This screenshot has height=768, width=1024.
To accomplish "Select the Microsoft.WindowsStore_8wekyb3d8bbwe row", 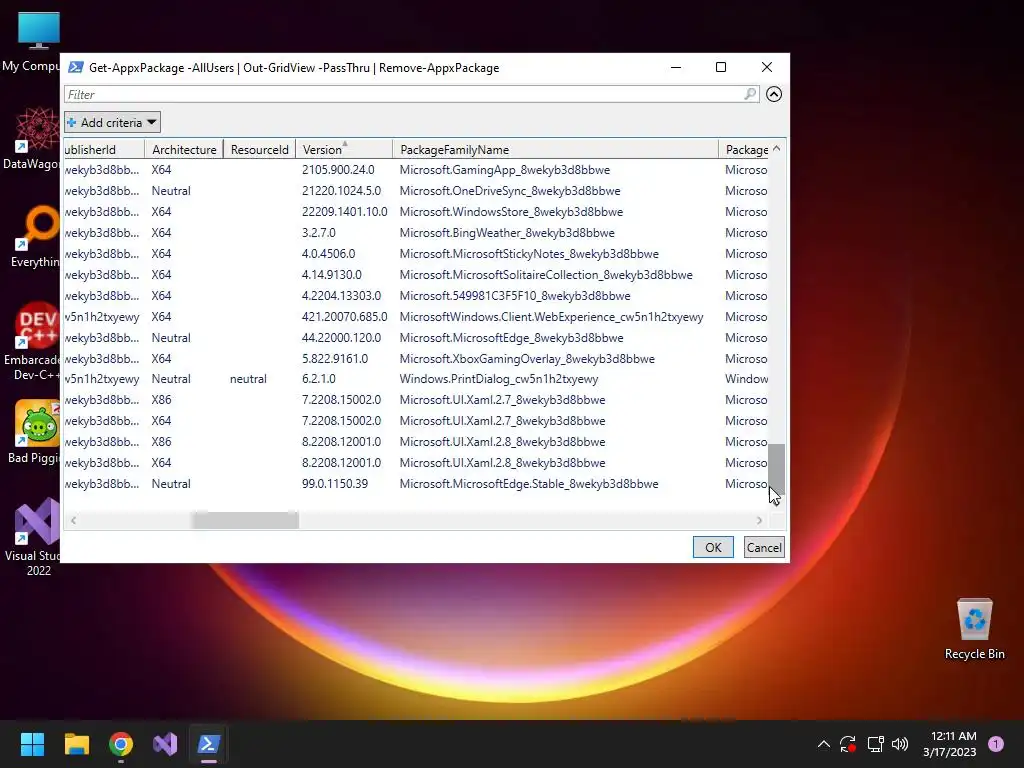I will tap(416, 212).
